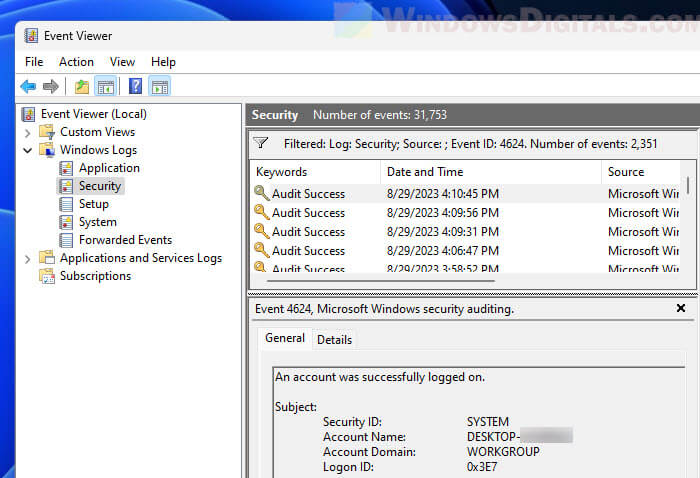Click Audit Success text of 4:09:56 PM event
Viewport: 700px width, 478px height.
click(308, 212)
